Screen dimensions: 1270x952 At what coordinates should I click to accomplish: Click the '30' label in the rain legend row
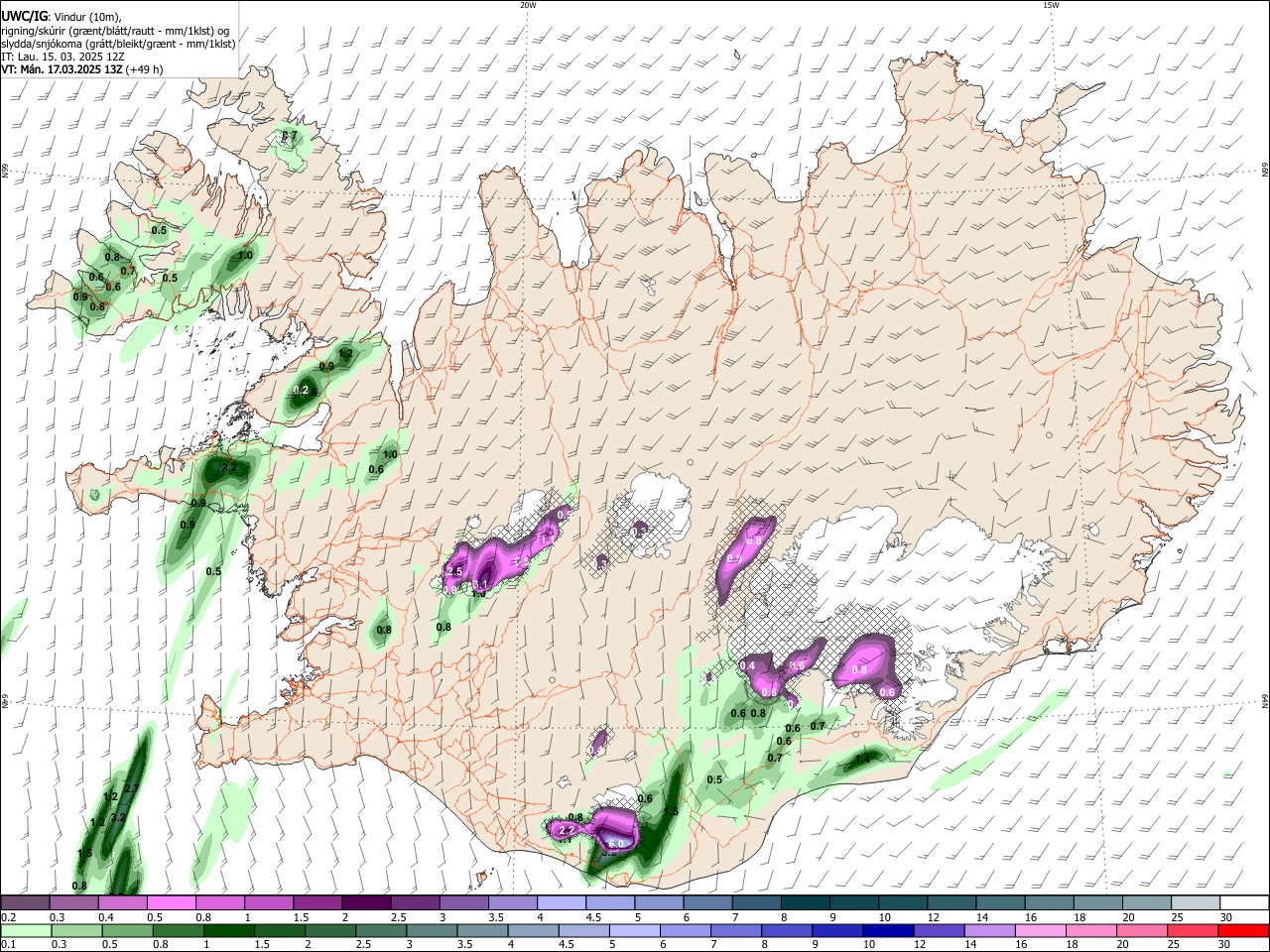[1223, 945]
